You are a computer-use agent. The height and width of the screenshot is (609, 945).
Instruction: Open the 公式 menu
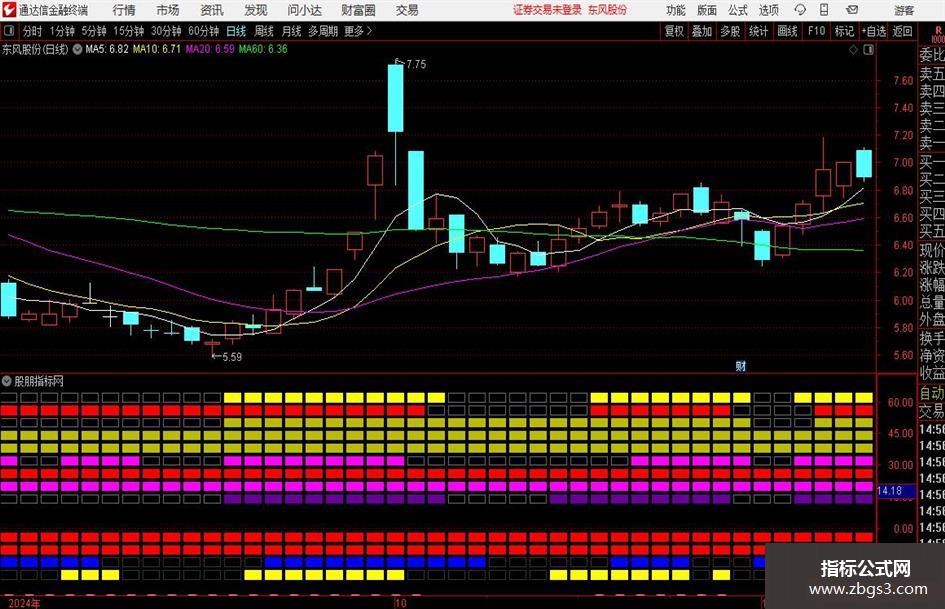(x=738, y=10)
